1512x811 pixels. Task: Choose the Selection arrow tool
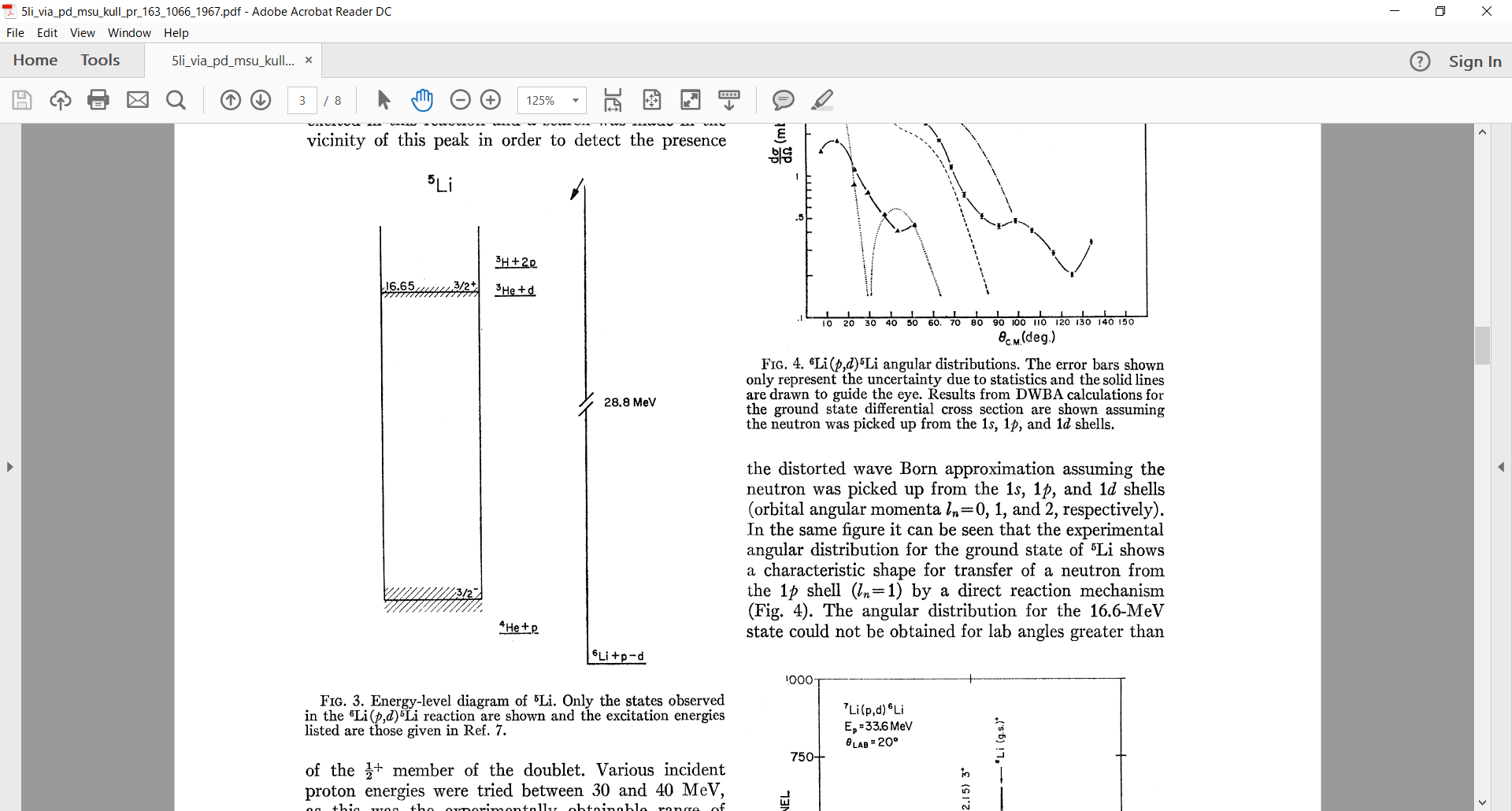click(x=384, y=100)
